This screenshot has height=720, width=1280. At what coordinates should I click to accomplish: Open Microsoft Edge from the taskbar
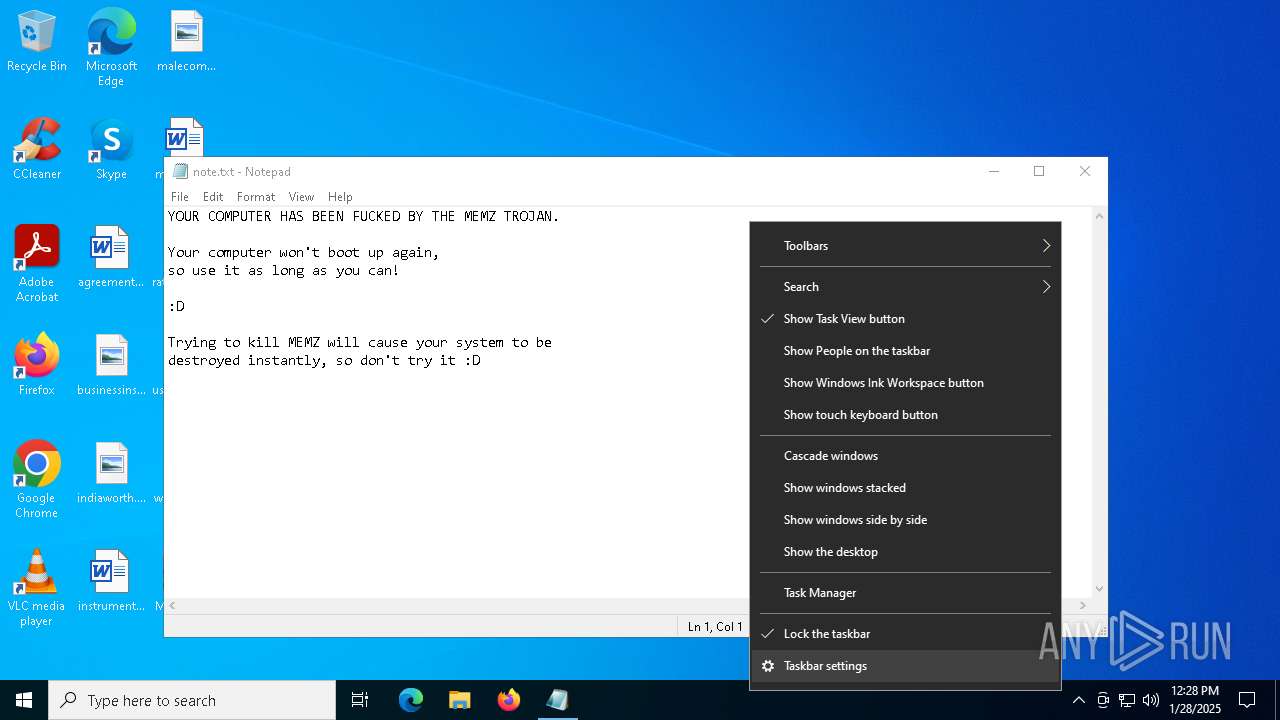tap(411, 700)
